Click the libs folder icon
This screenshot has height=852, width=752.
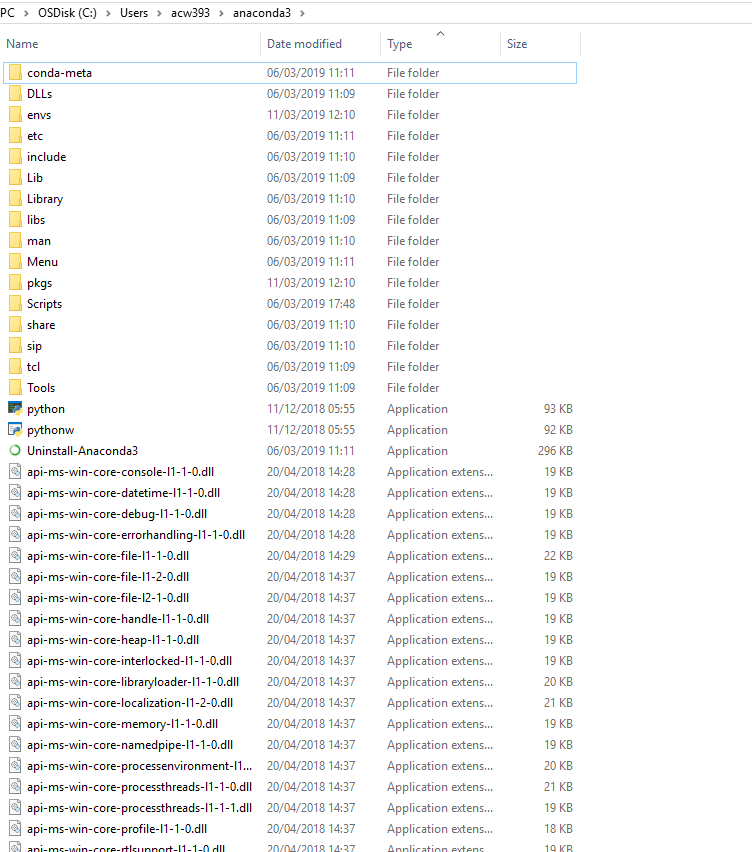tap(15, 220)
